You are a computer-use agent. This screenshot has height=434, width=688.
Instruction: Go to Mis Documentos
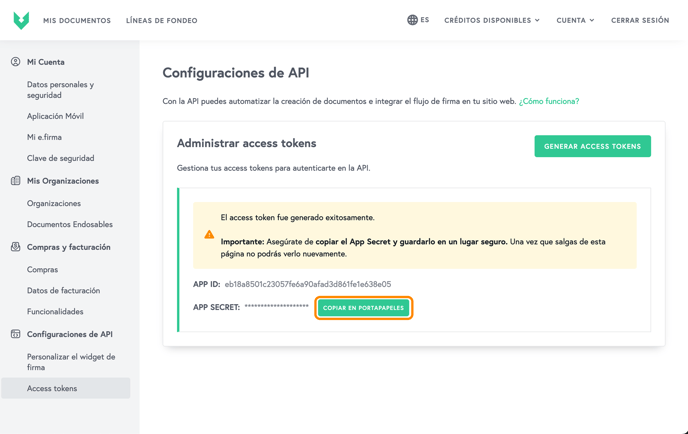coord(77,20)
